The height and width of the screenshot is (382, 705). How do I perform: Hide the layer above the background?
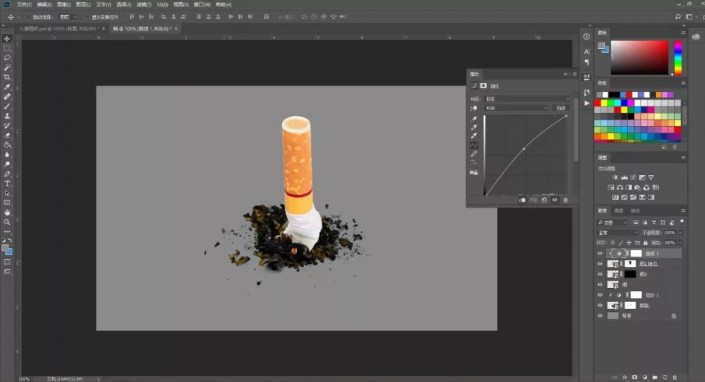tap(600, 306)
